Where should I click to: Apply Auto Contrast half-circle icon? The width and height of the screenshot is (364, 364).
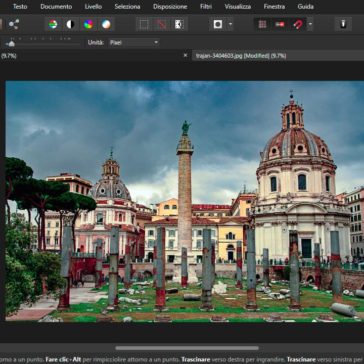coord(70,24)
